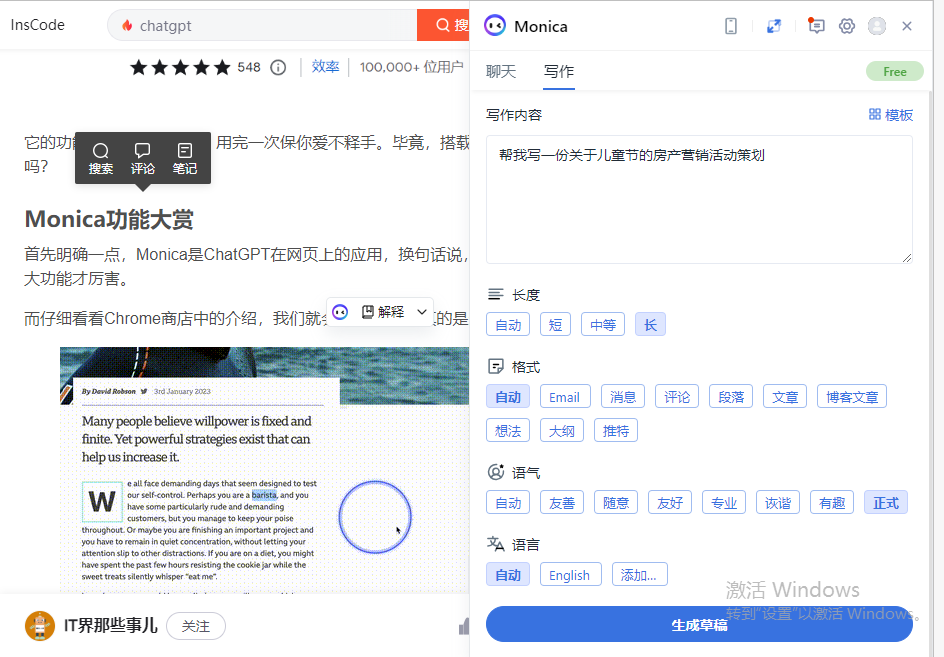The width and height of the screenshot is (944, 657).
Task: Select 文章 format option
Action: [785, 397]
